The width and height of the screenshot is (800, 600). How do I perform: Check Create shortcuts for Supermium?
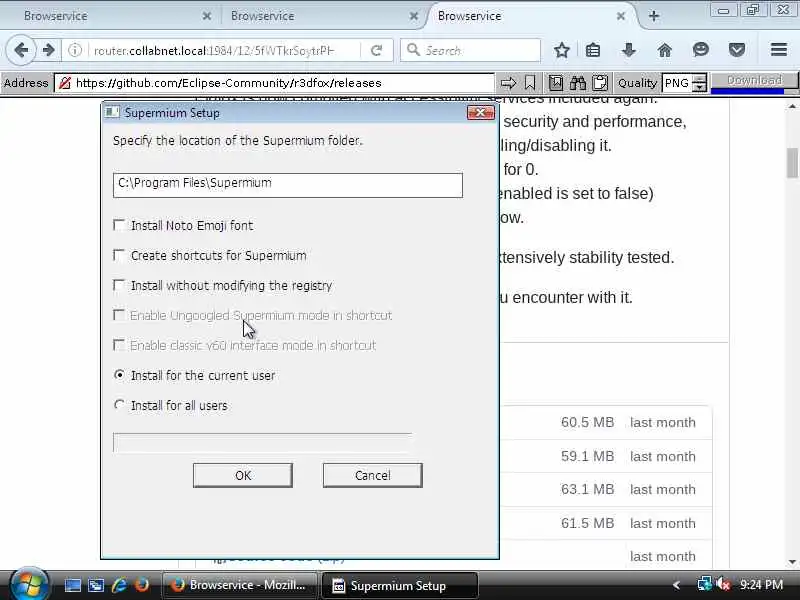coord(119,255)
